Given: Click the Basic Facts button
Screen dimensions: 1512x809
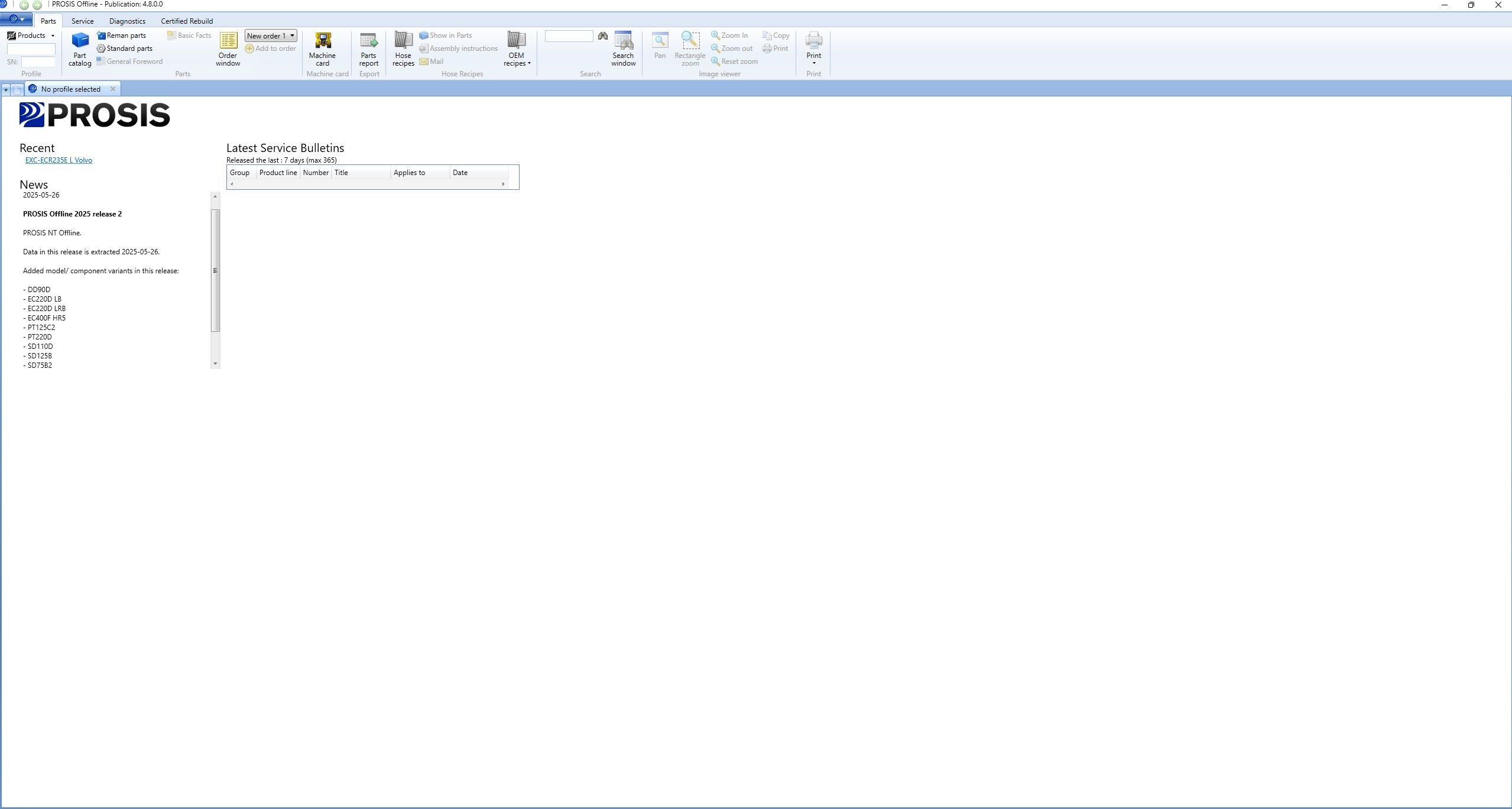Looking at the screenshot, I should (x=189, y=35).
